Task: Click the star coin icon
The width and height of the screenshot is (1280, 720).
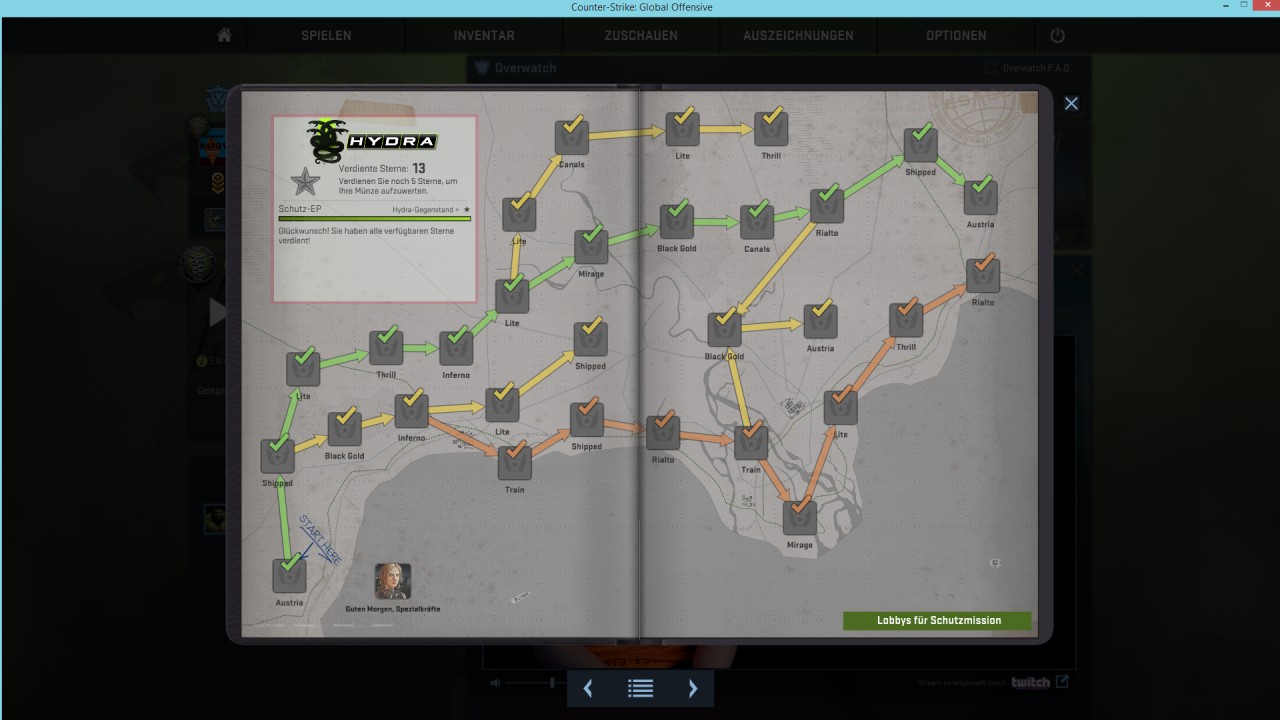Action: (305, 181)
